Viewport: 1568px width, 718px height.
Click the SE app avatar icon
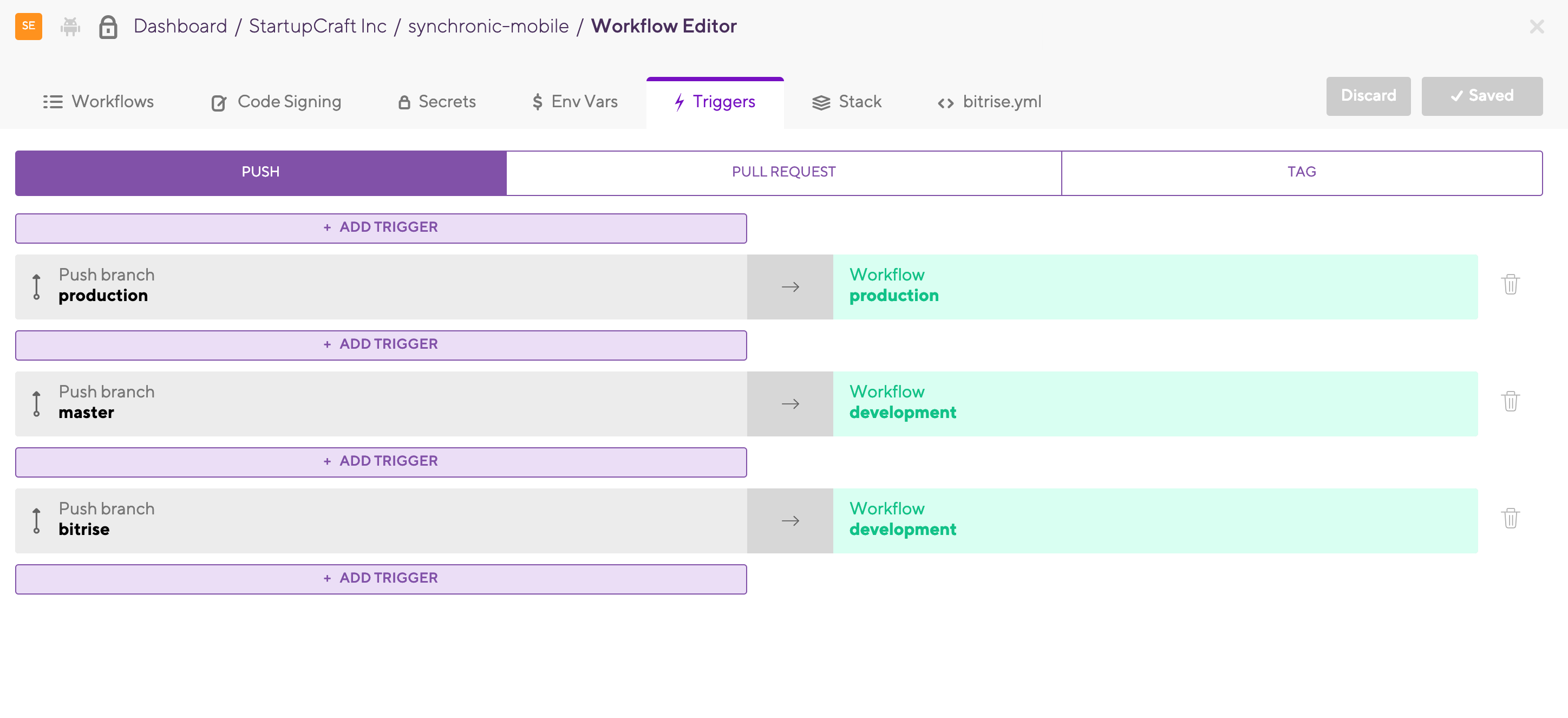point(28,26)
